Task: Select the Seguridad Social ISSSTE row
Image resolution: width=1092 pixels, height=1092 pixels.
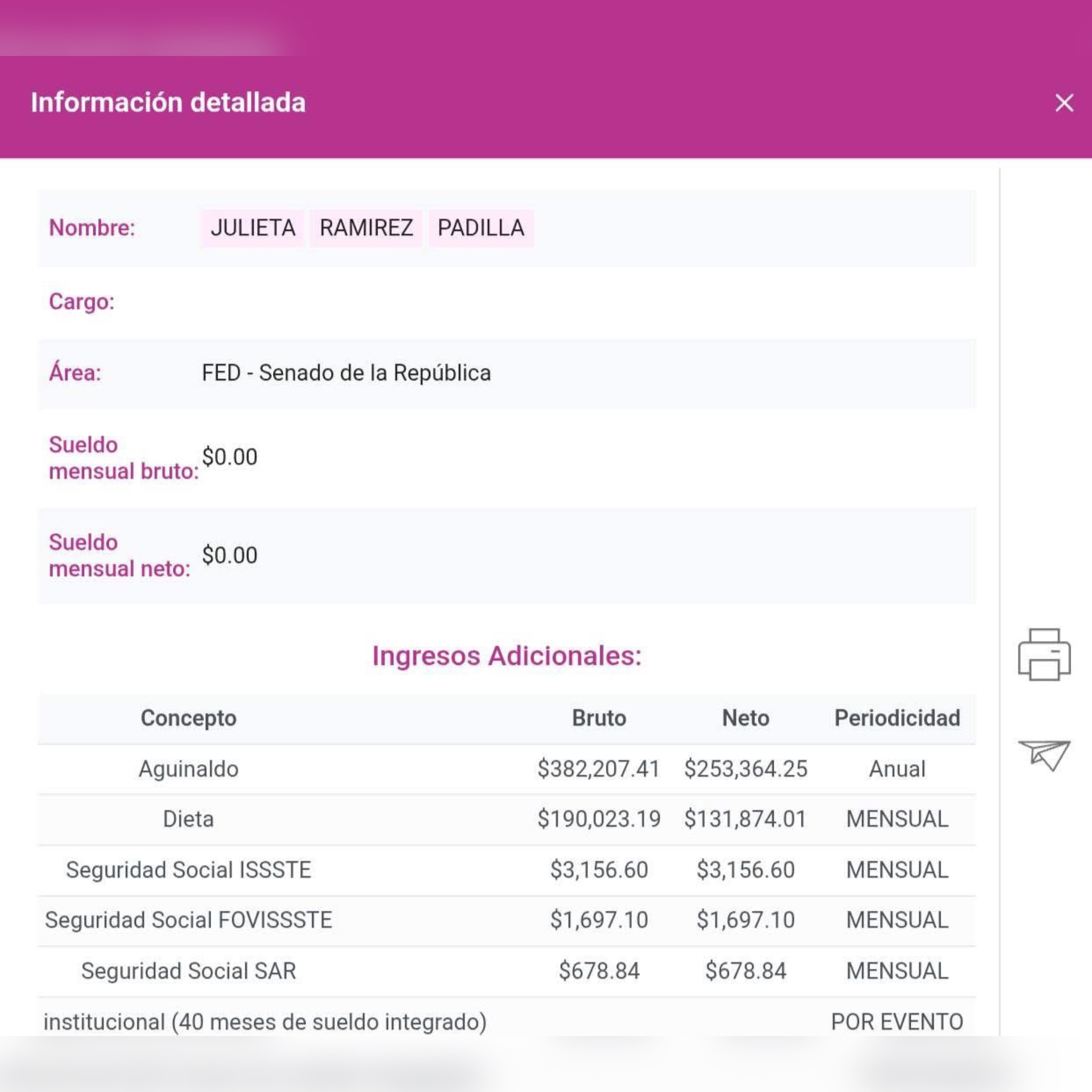Action: [188, 870]
